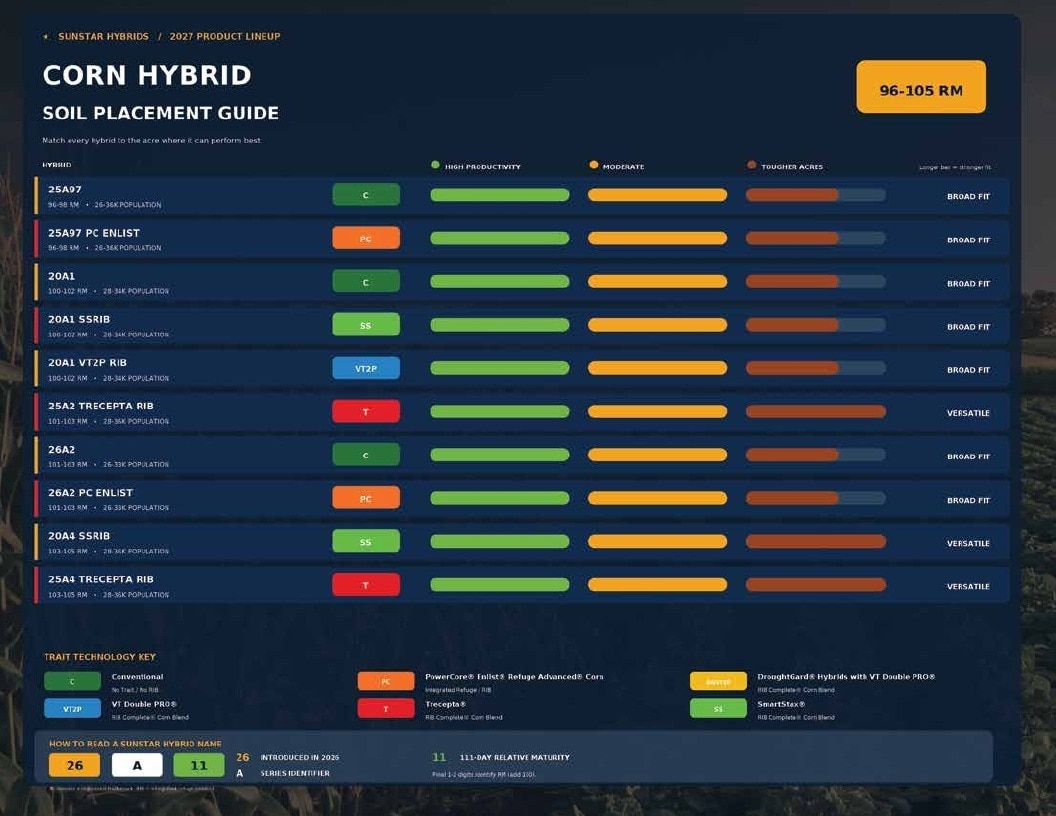The image size is (1056, 816).
Task: Click the 25A2 Trecepta RIB tougher acres bar
Action: [x=816, y=411]
